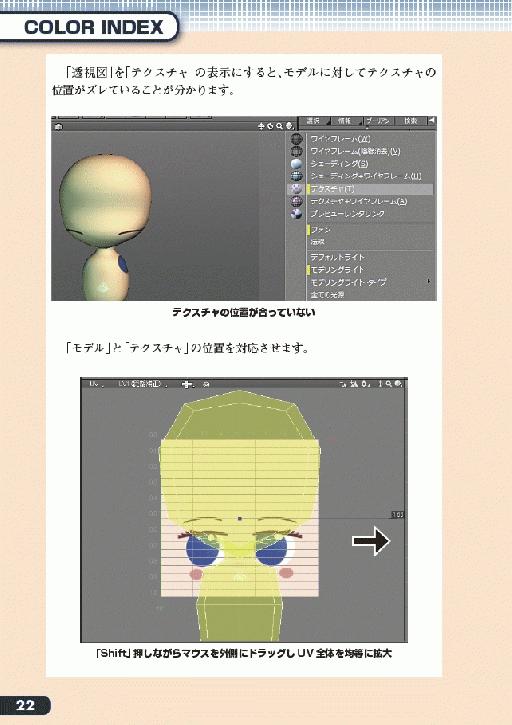Choose the hidden-line wireframe sphere icon
The height and width of the screenshot is (725, 512).
pos(296,151)
